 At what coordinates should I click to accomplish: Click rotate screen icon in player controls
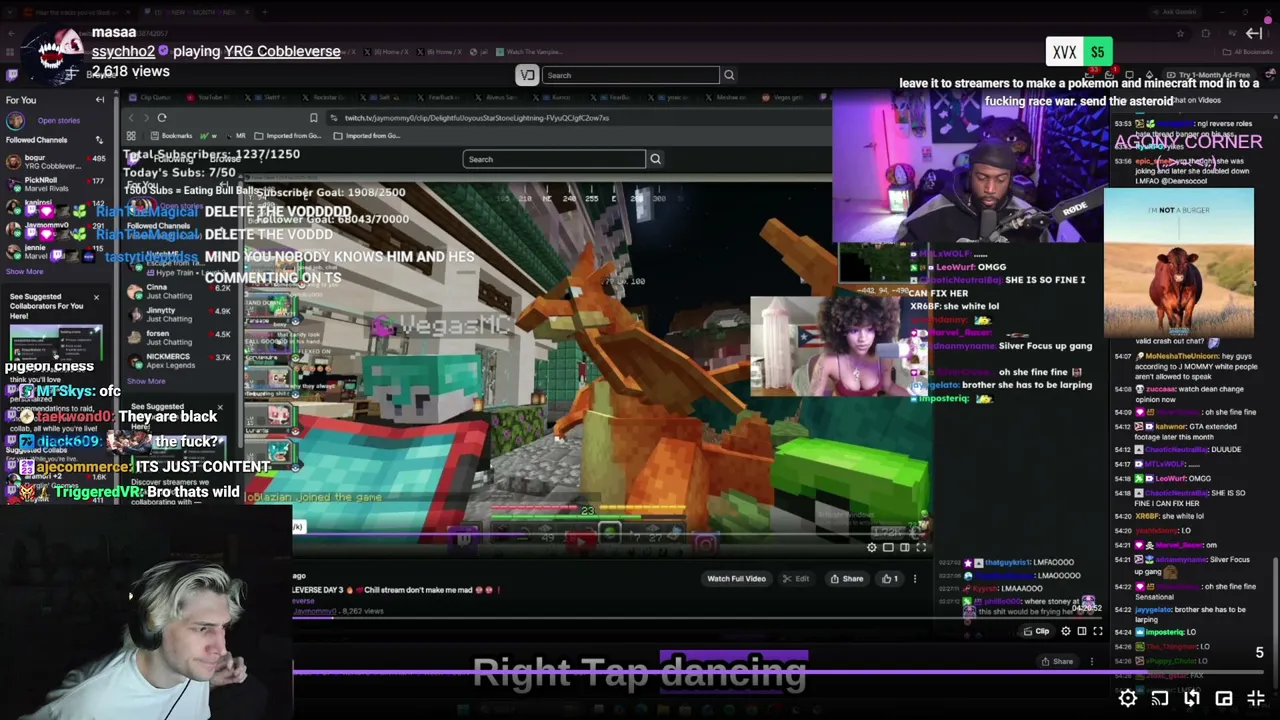pyautogui.click(x=1192, y=699)
